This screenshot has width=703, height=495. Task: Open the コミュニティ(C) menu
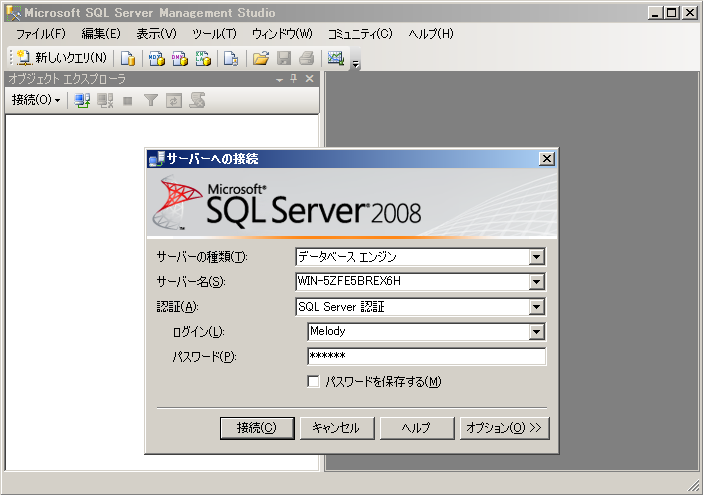click(x=360, y=34)
